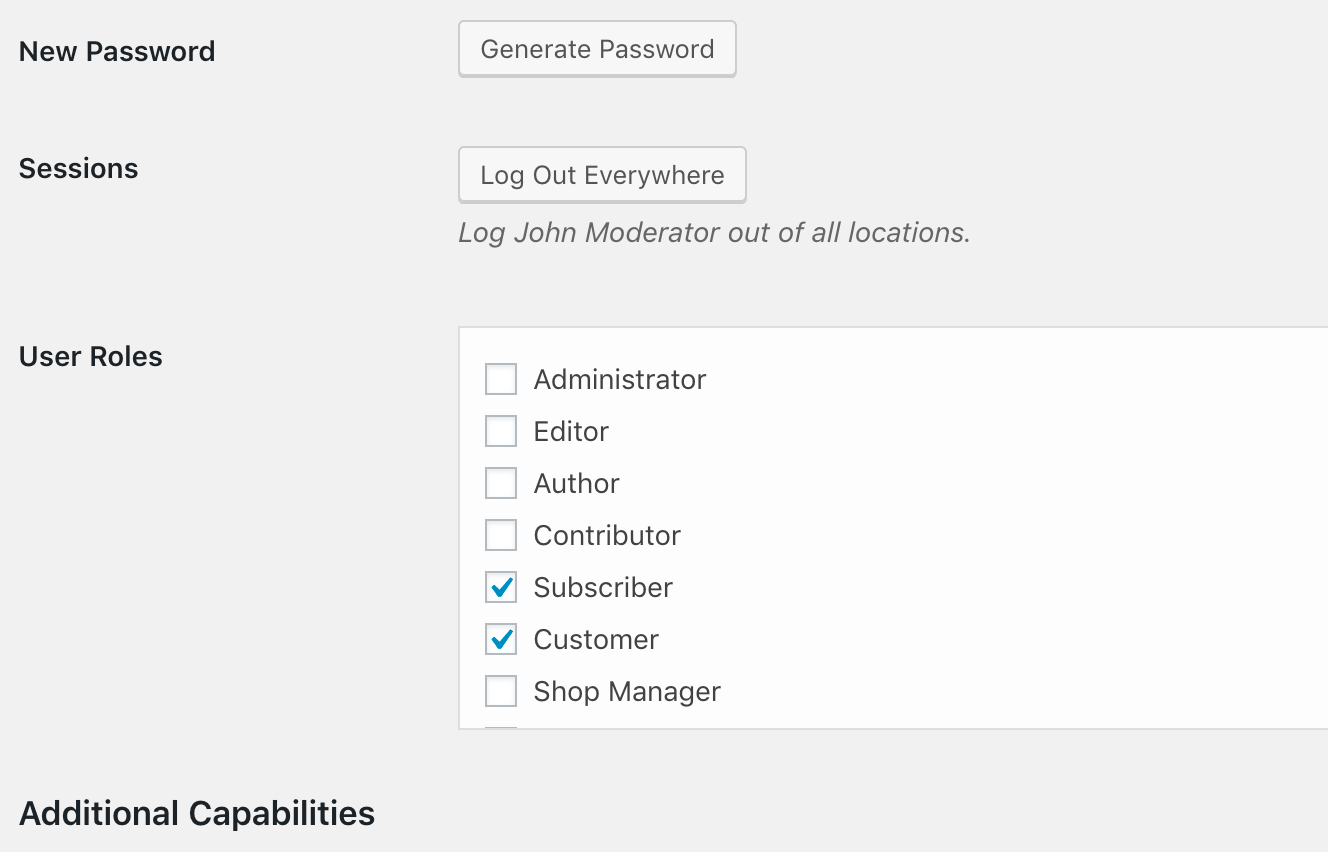Click the 'Contributor' label text

click(607, 535)
